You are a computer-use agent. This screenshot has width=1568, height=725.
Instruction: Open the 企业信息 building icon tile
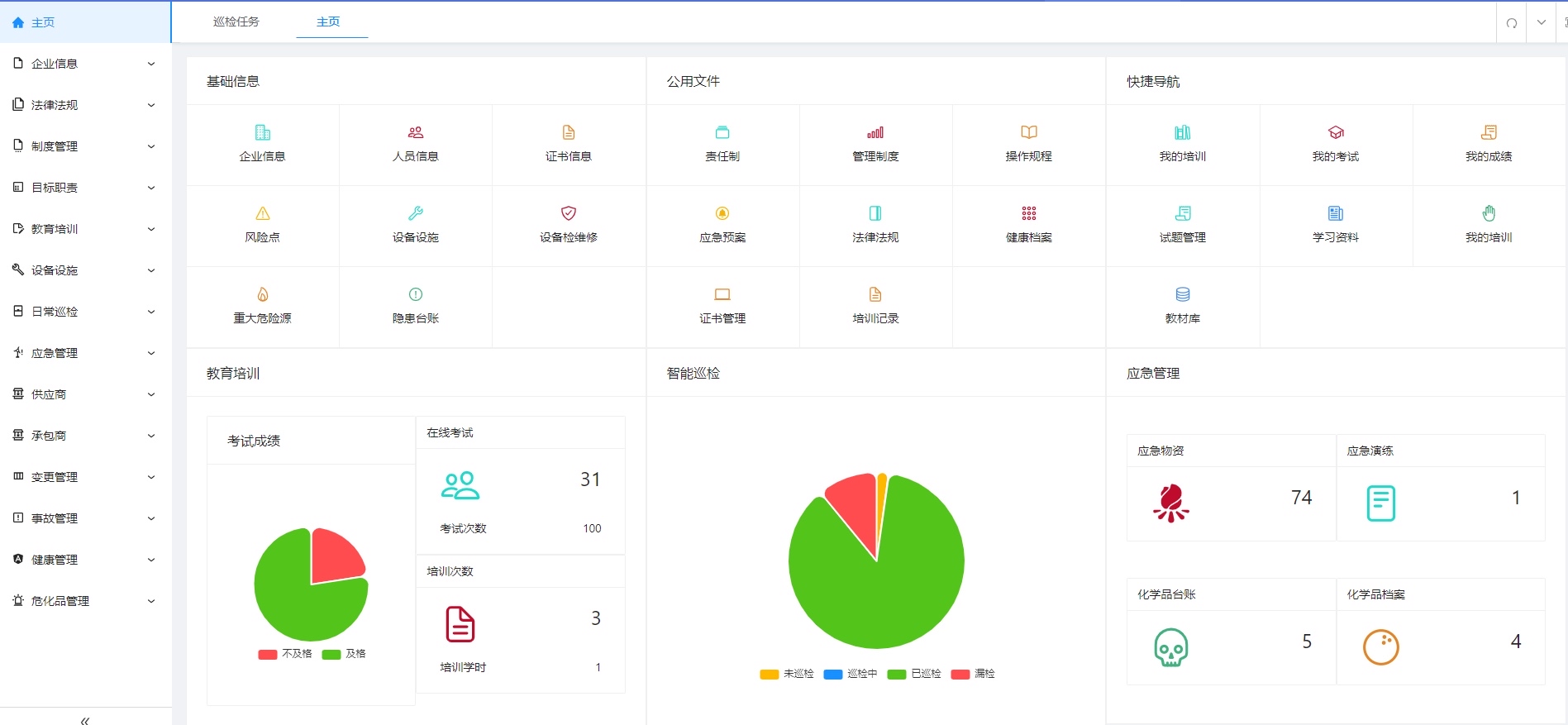point(263,132)
